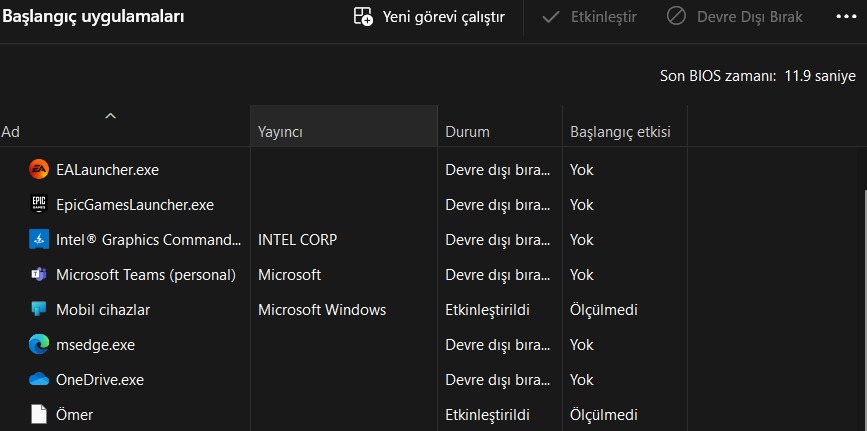
Task: Click the EA Launcher app icon
Action: 39,169
